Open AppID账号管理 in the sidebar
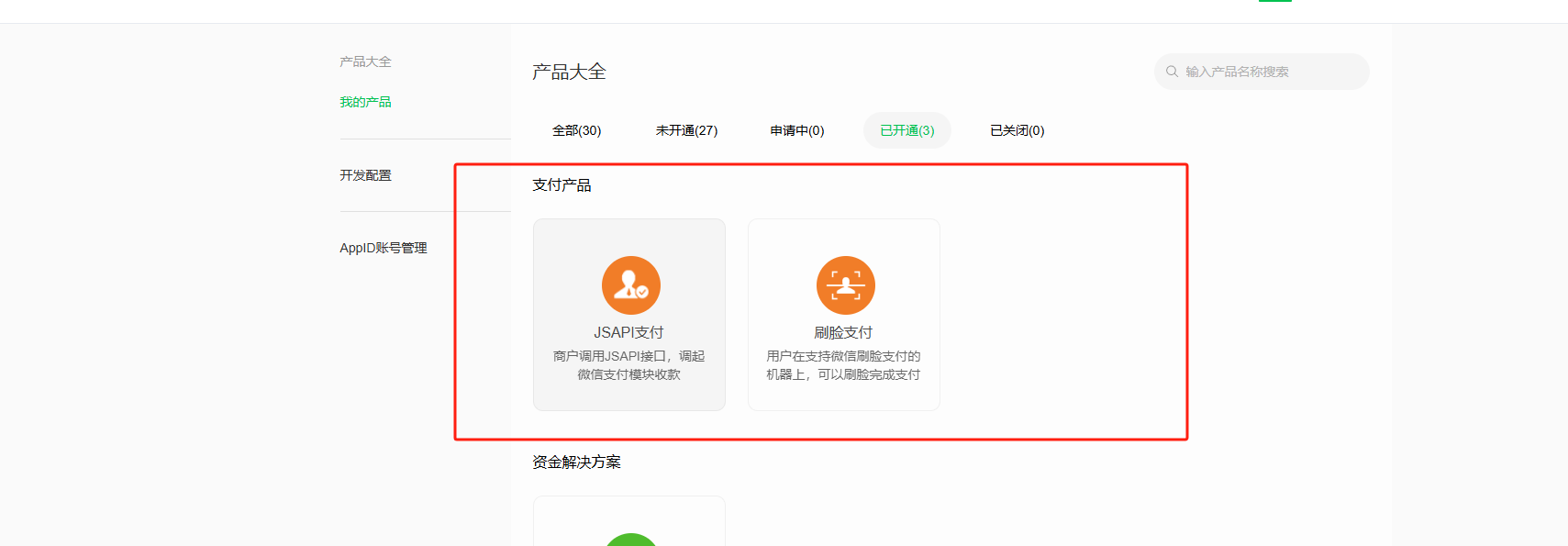The width and height of the screenshot is (1568, 546). pos(384,248)
